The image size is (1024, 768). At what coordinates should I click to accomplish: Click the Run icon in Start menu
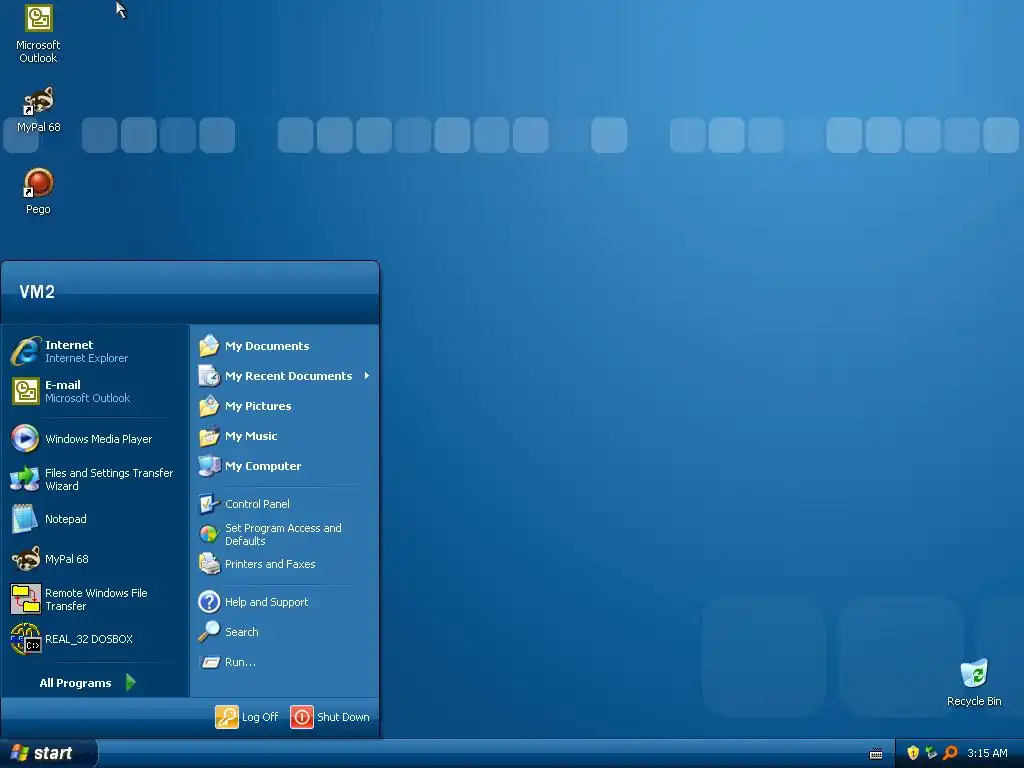tap(210, 662)
